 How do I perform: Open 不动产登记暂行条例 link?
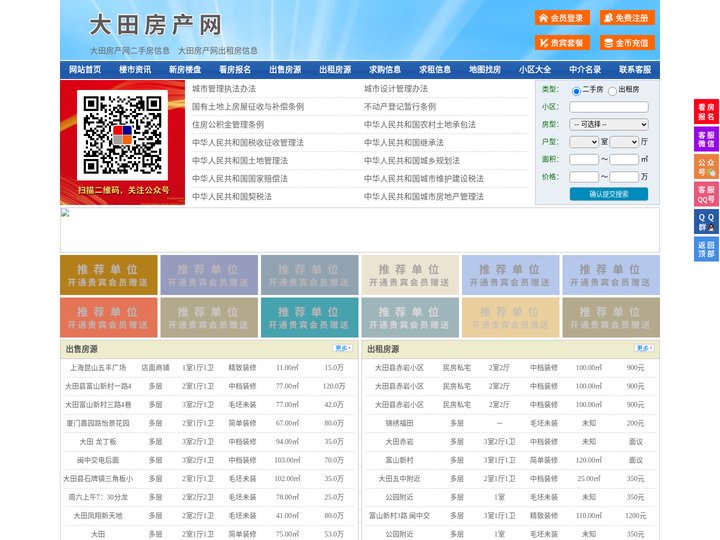click(x=400, y=107)
